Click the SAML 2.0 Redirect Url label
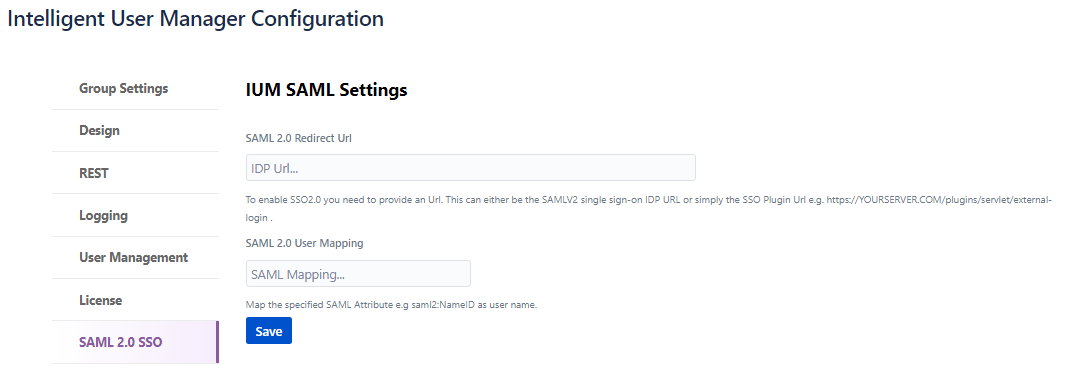Image resolution: width=1090 pixels, height=381 pixels. point(299,138)
